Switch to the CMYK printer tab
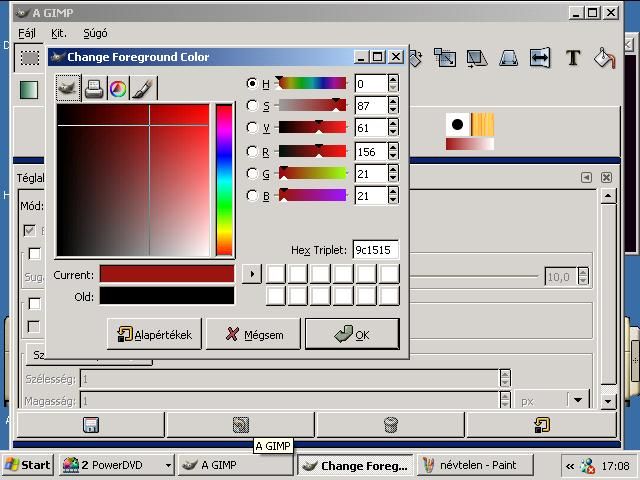Image resolution: width=640 pixels, height=480 pixels. (94, 89)
